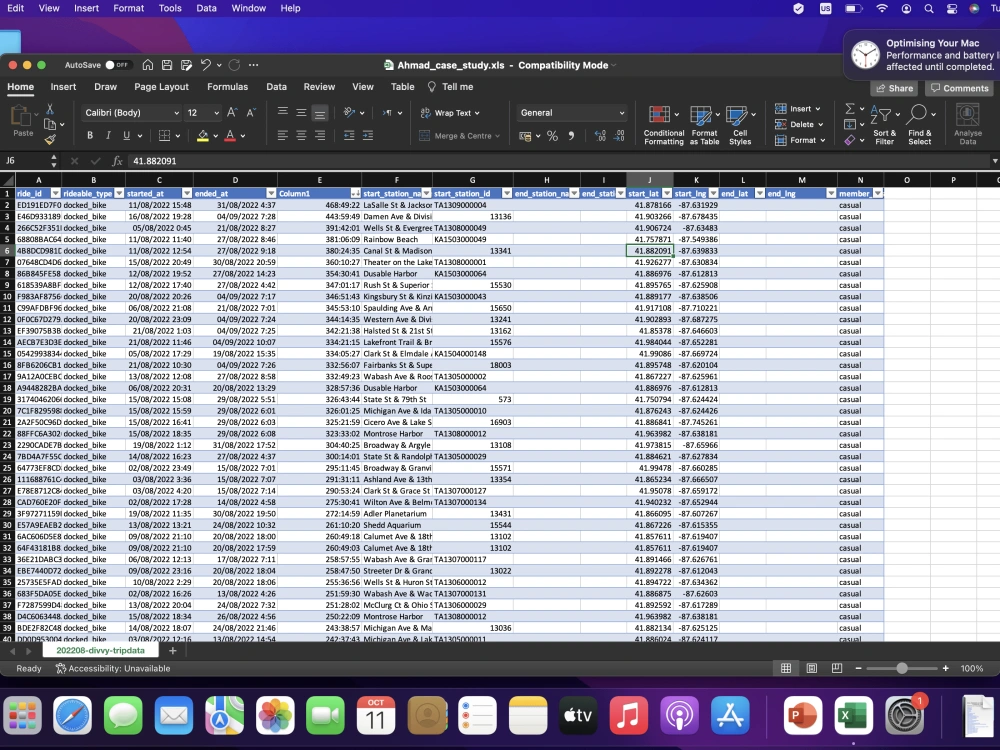
Task: Click the AutoSum sigma icon
Action: pos(850,108)
